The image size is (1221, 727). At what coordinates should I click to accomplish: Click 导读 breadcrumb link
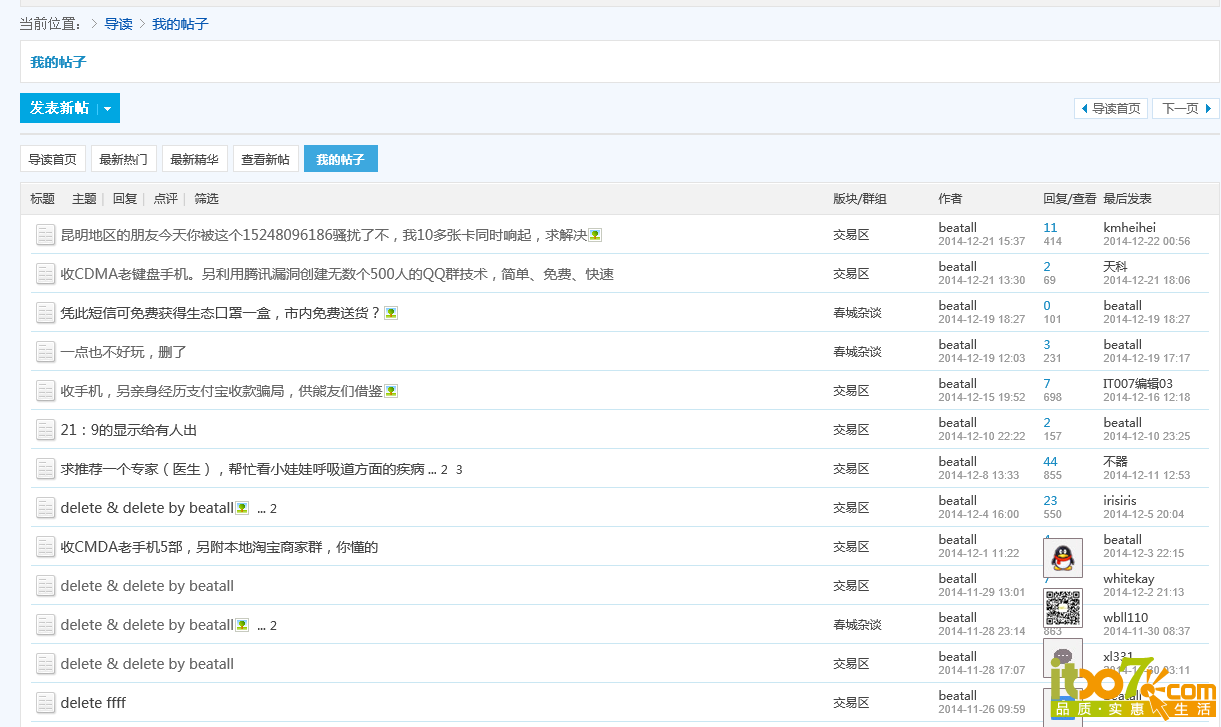click(x=118, y=23)
